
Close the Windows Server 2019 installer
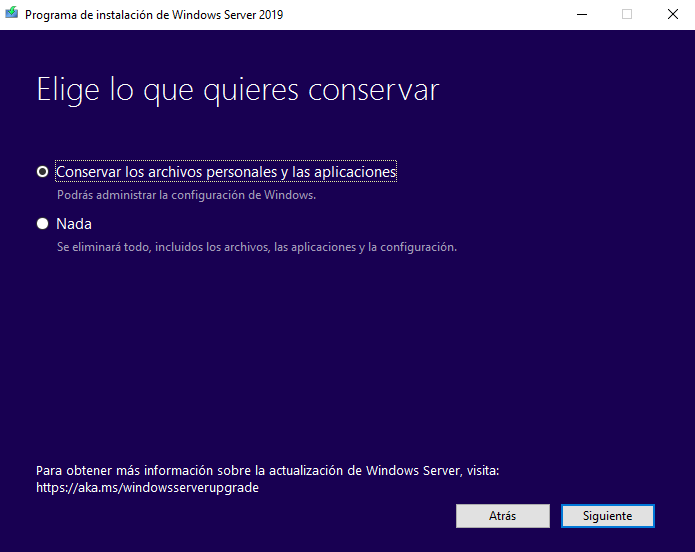click(672, 15)
